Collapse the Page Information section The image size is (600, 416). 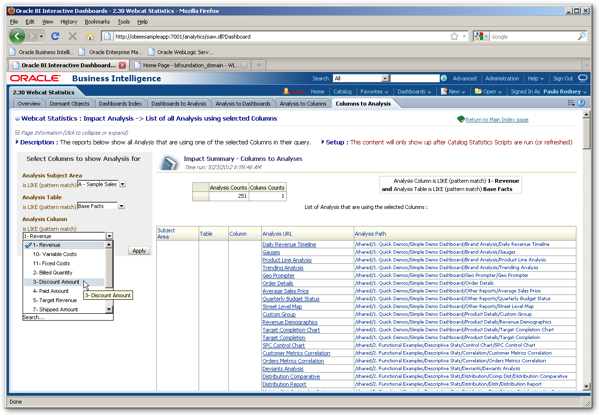[x=17, y=133]
